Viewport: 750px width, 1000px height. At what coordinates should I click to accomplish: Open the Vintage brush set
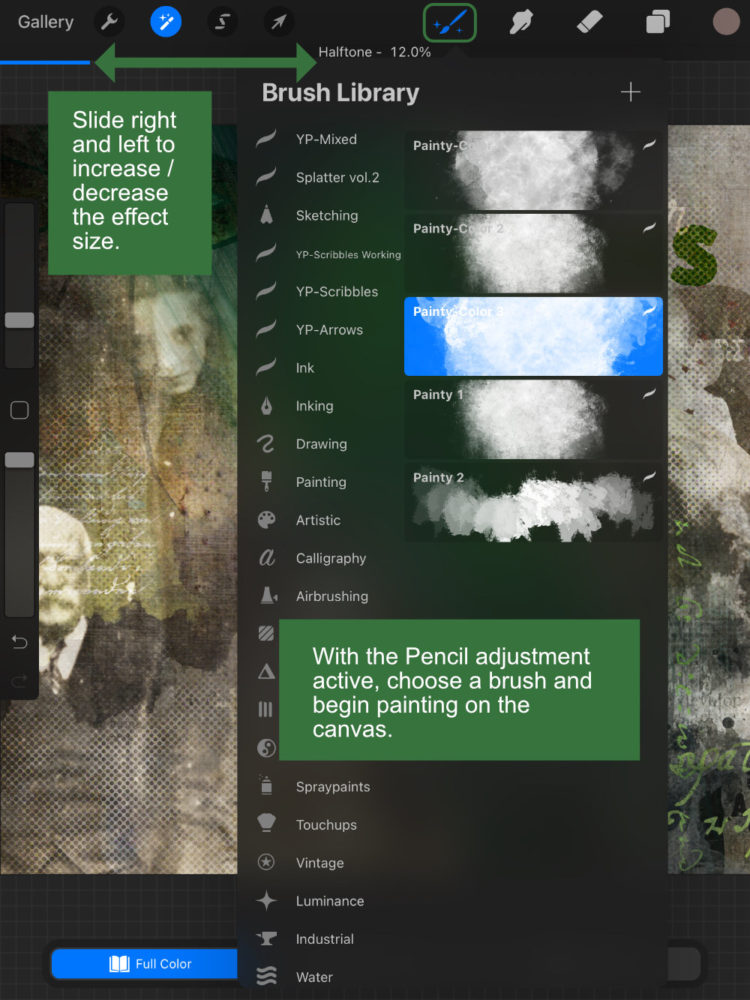click(x=319, y=862)
